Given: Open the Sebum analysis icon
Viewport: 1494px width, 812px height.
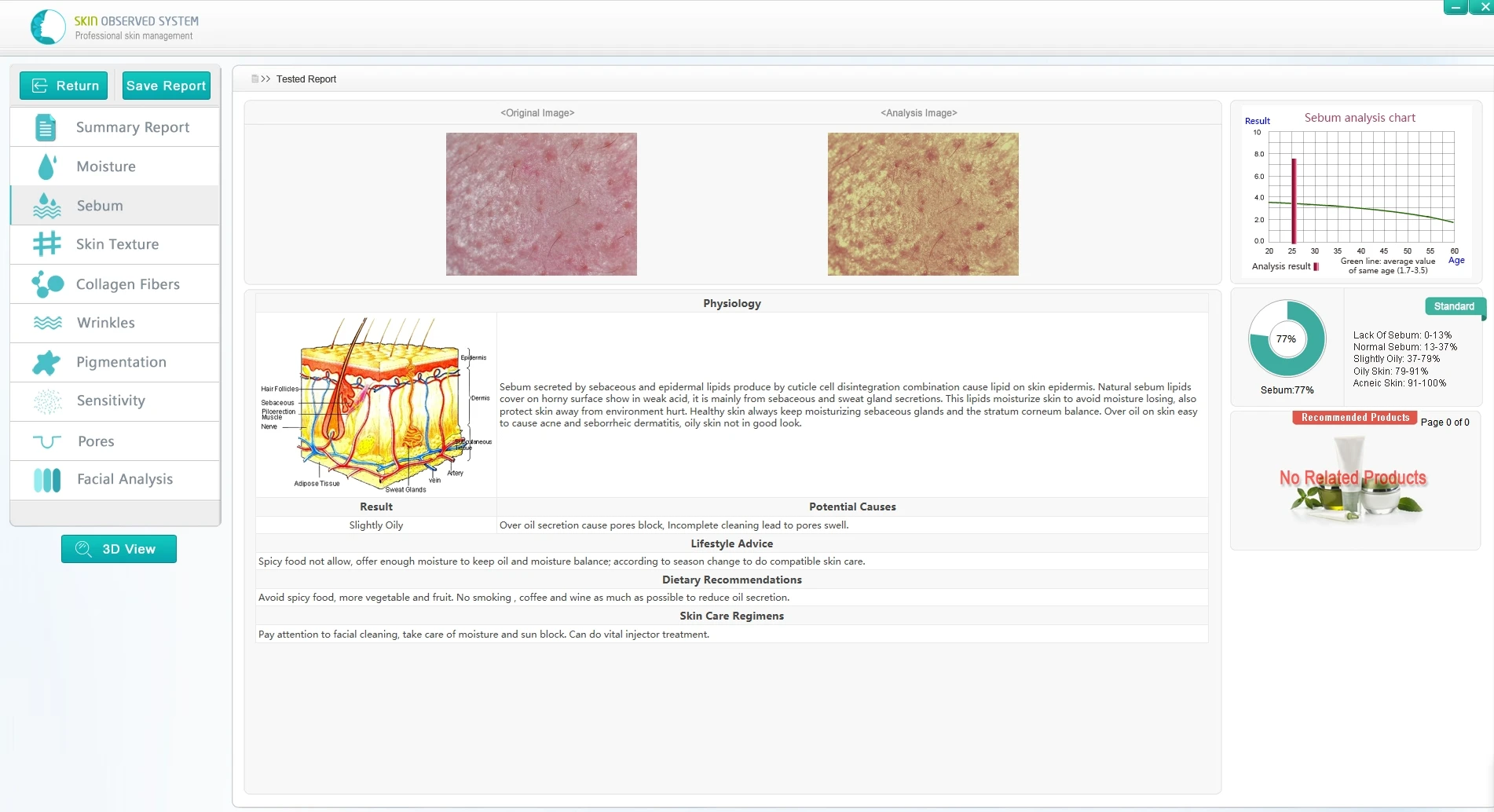Looking at the screenshot, I should 46,205.
